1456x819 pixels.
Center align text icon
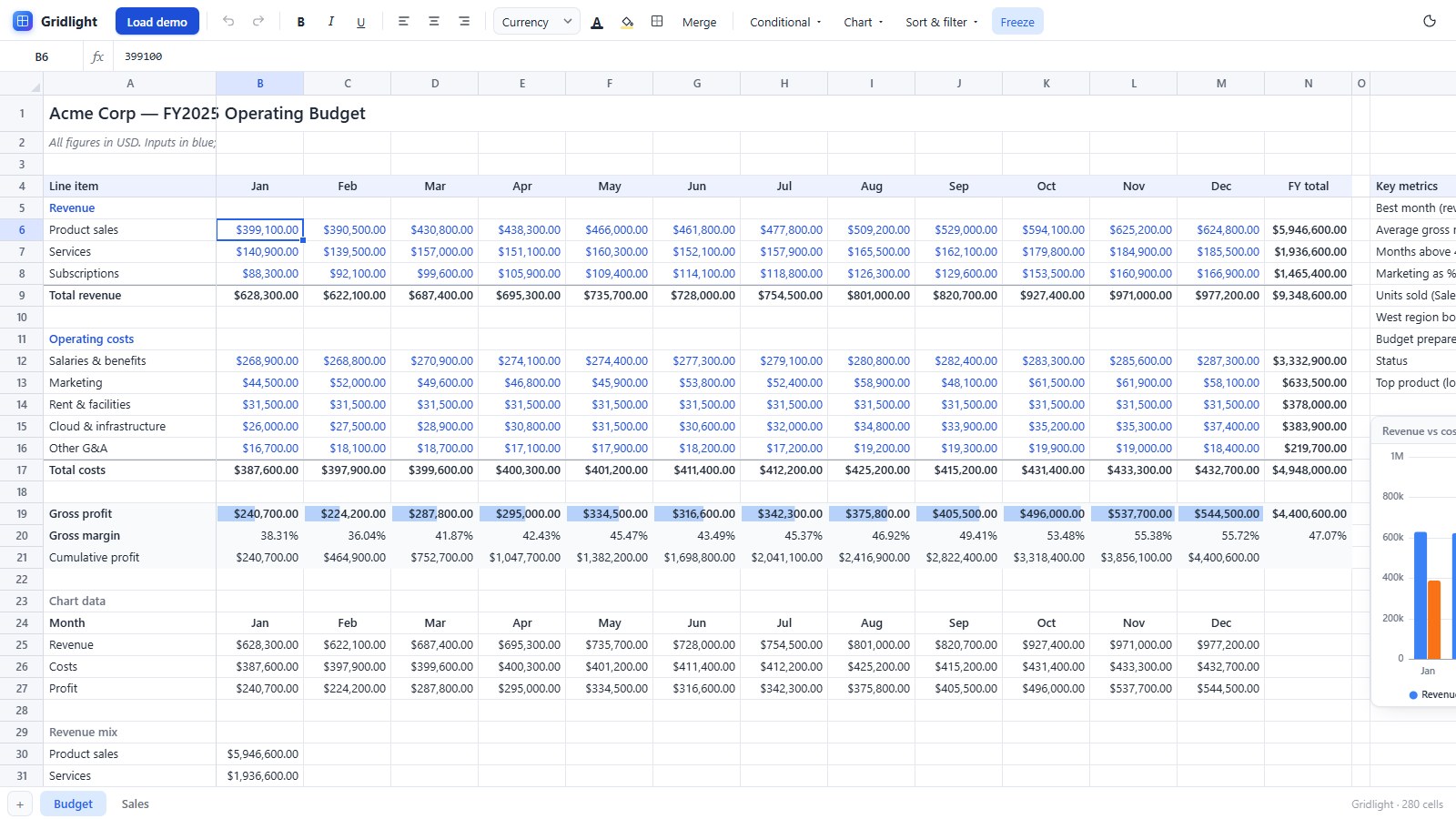[434, 21]
